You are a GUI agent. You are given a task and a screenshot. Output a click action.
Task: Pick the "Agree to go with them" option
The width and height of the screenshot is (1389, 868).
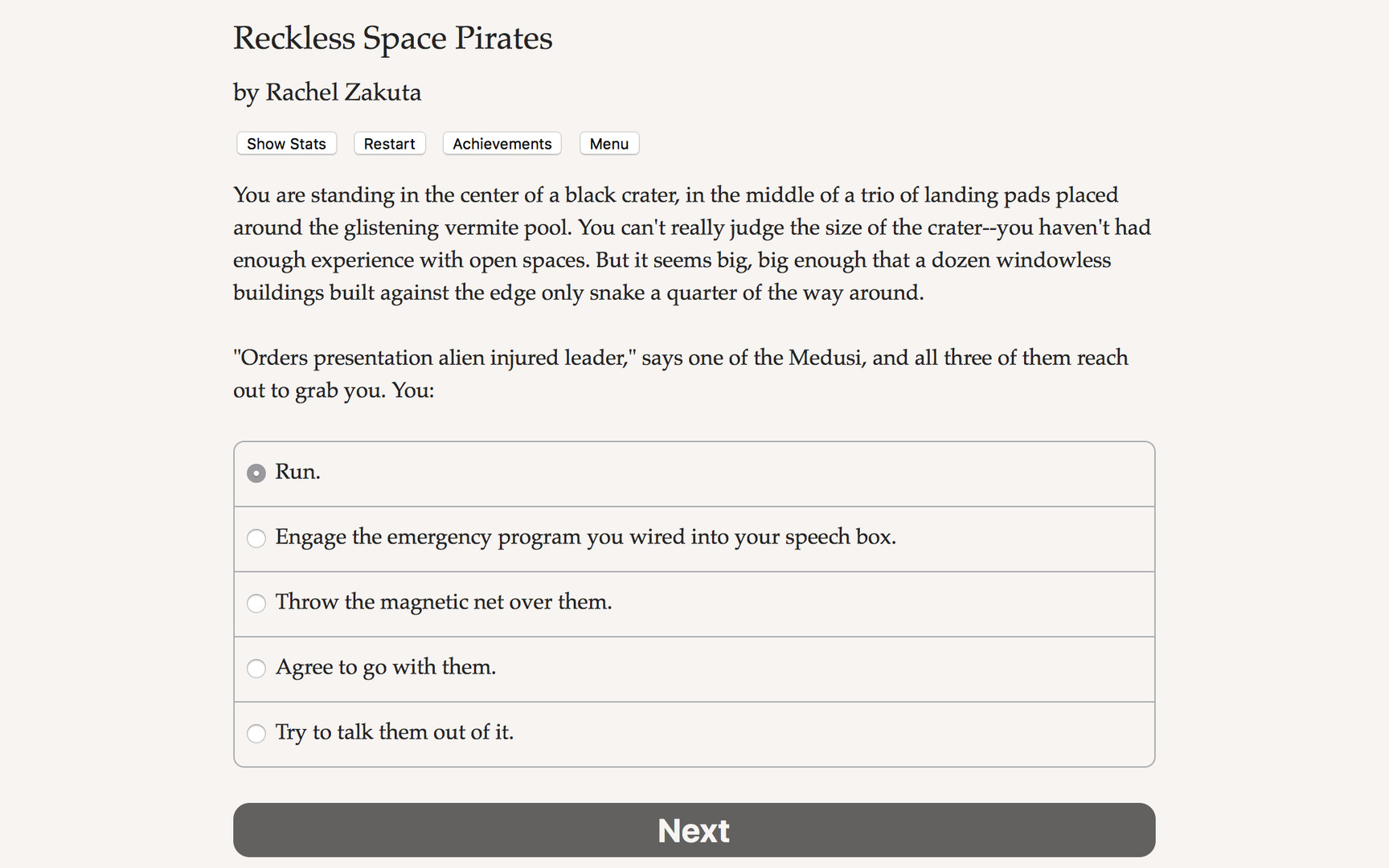point(256,669)
